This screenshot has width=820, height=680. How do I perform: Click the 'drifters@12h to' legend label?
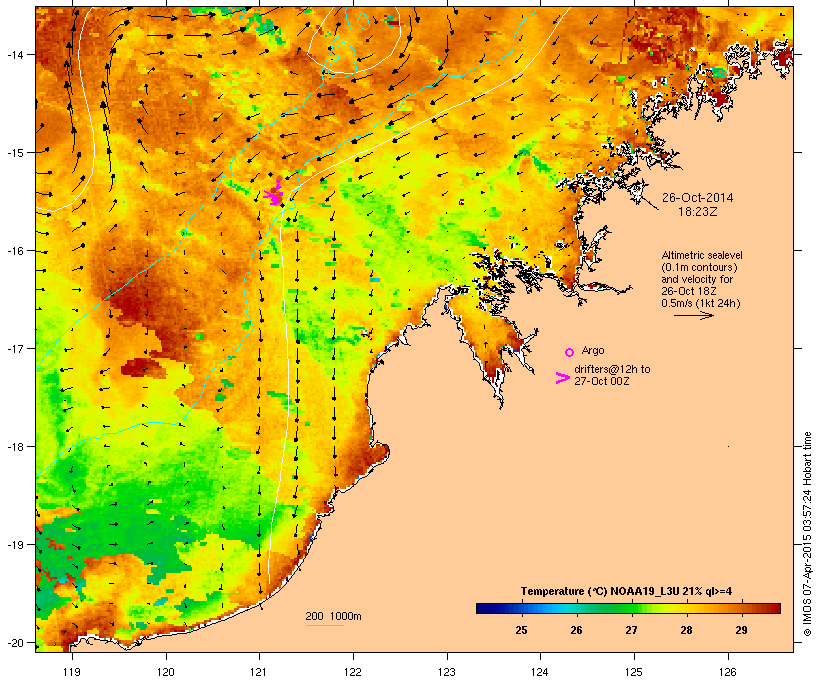tap(612, 369)
